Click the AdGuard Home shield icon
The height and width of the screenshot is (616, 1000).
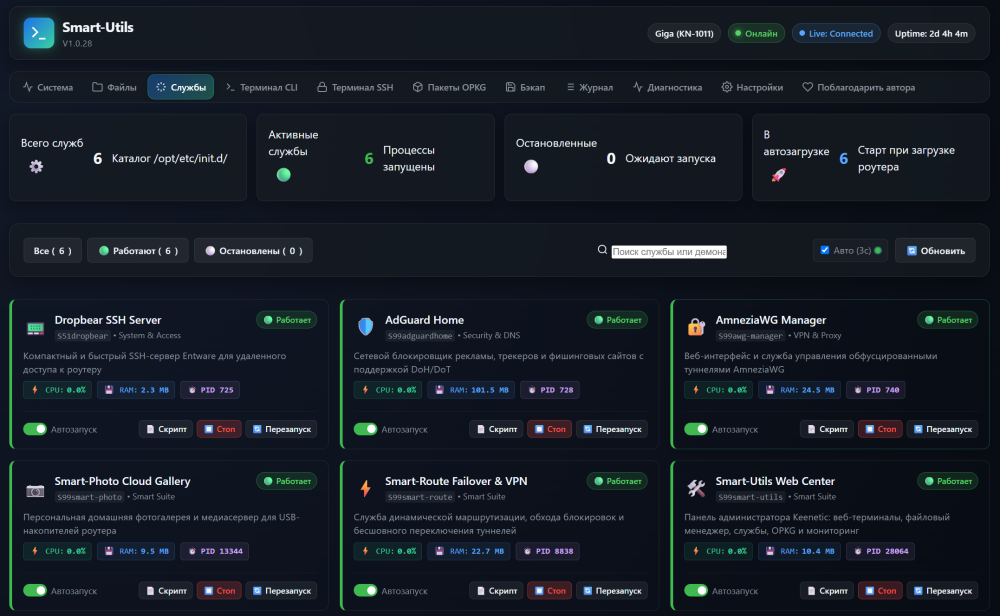point(365,326)
